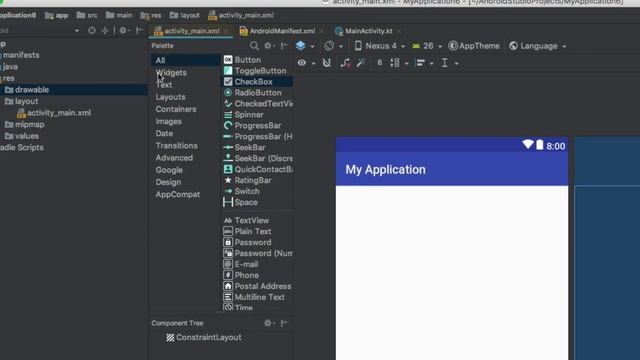Open design surface layers icon
The image size is (640, 360).
[x=300, y=46]
